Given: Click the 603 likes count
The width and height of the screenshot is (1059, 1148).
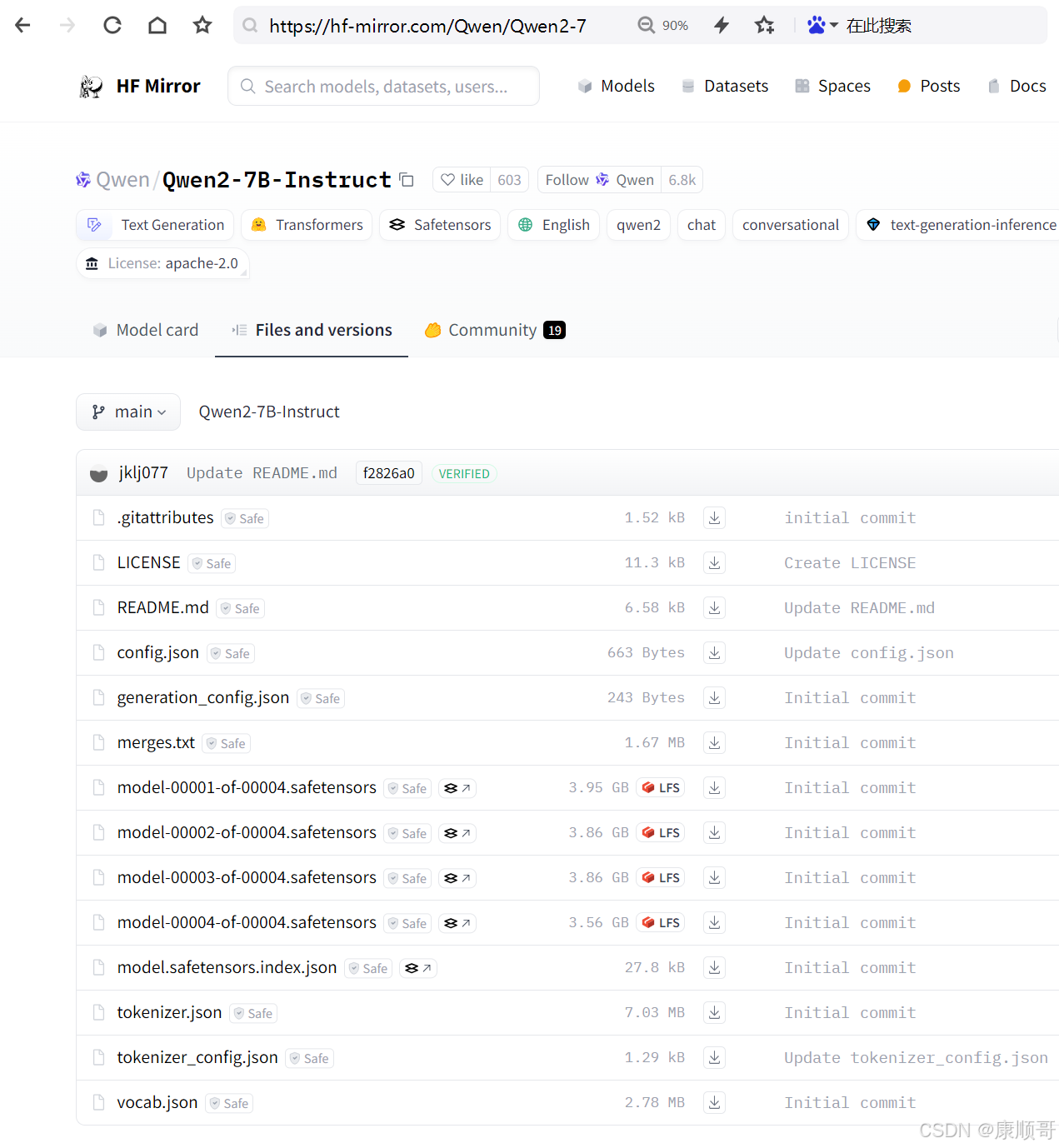Looking at the screenshot, I should 509,180.
